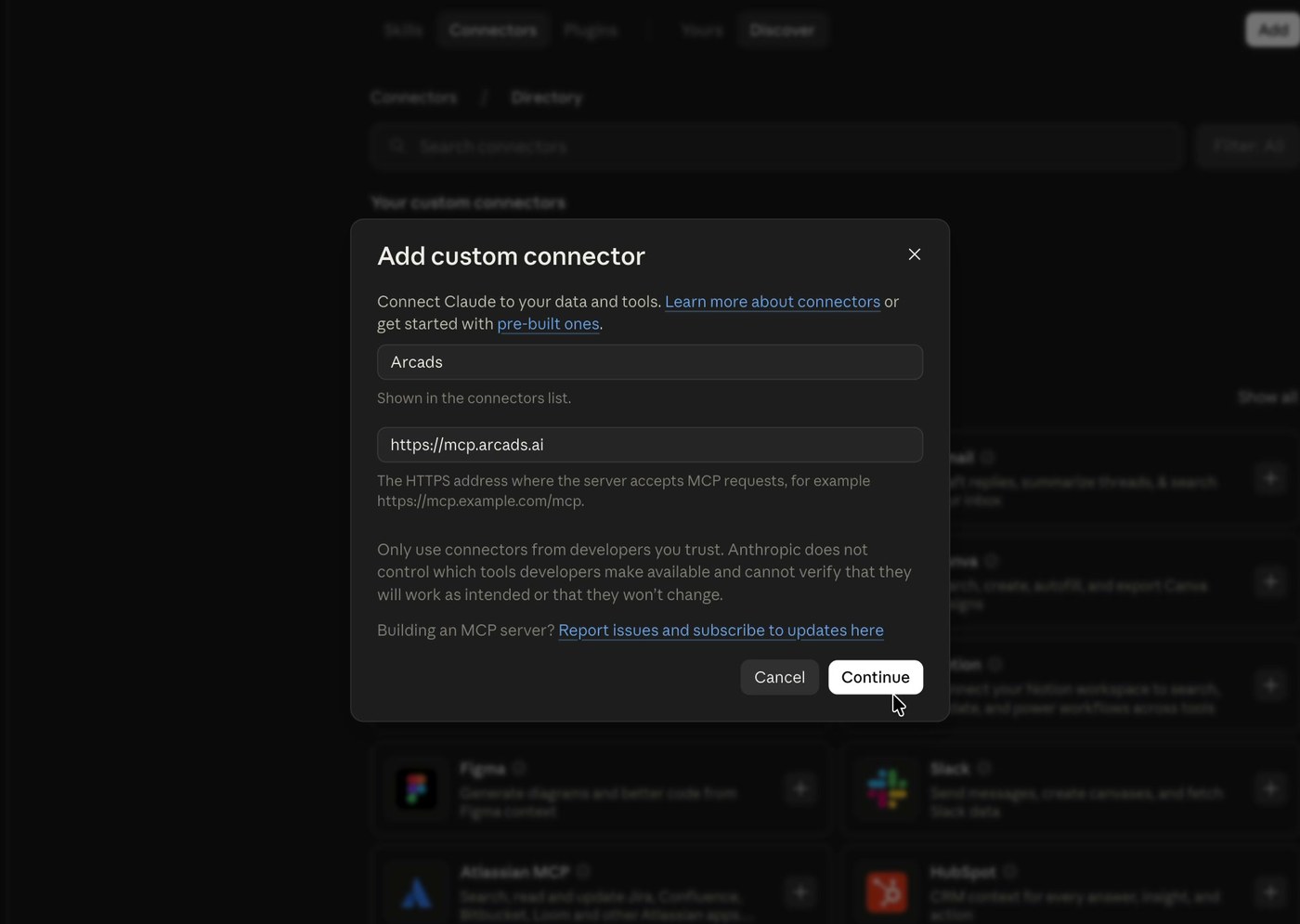Follow the pre-built ones link
Image resolution: width=1300 pixels, height=924 pixels.
(548, 324)
